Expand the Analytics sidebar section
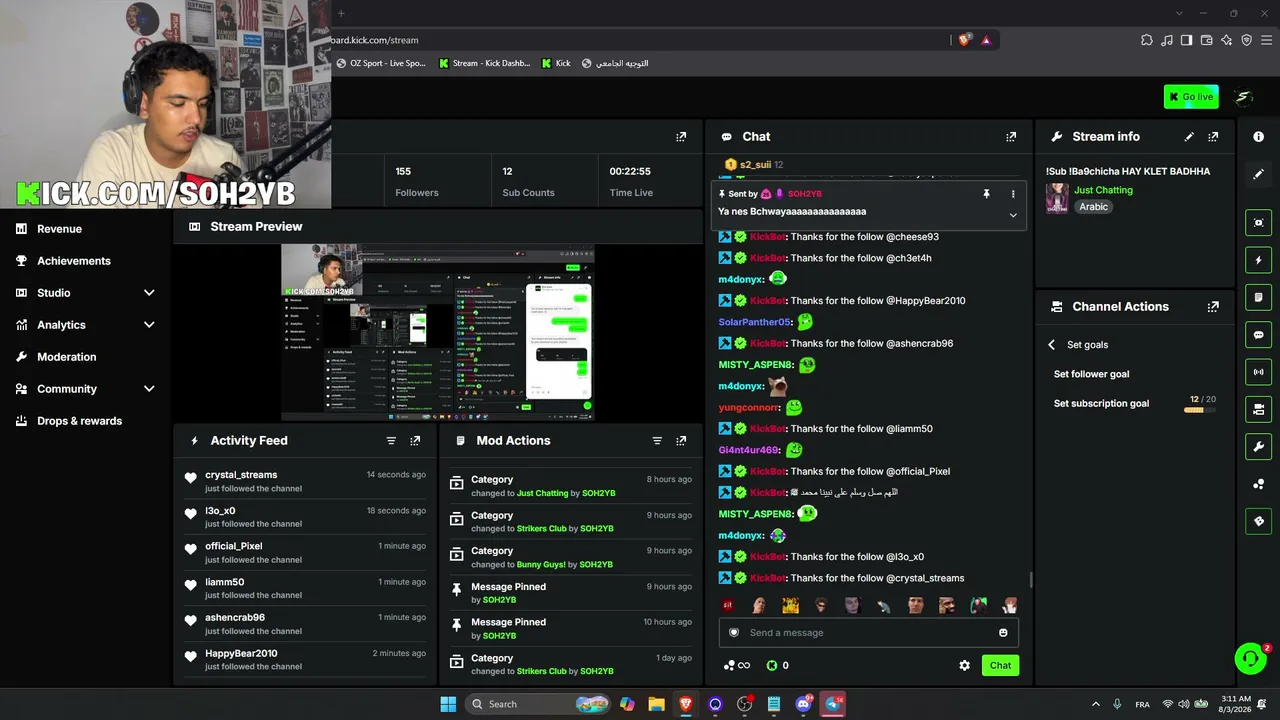The width and height of the screenshot is (1280, 720). pos(149,325)
